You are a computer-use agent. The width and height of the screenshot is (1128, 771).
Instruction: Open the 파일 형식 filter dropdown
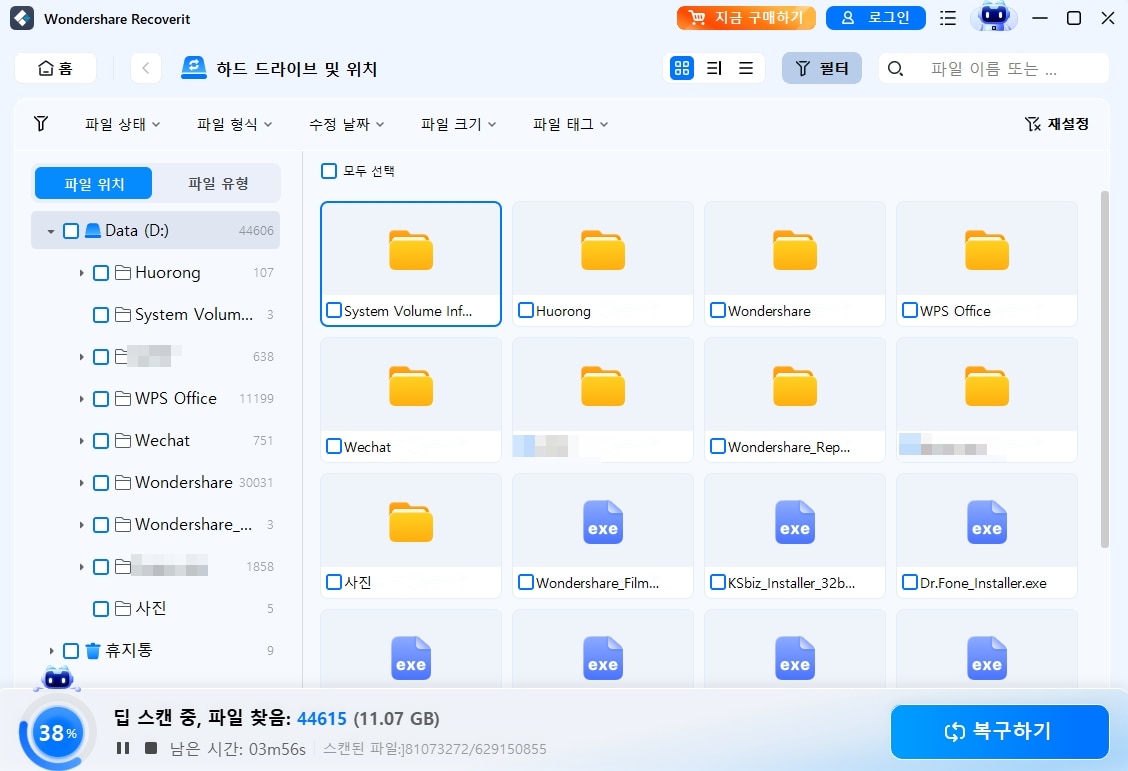click(x=235, y=124)
